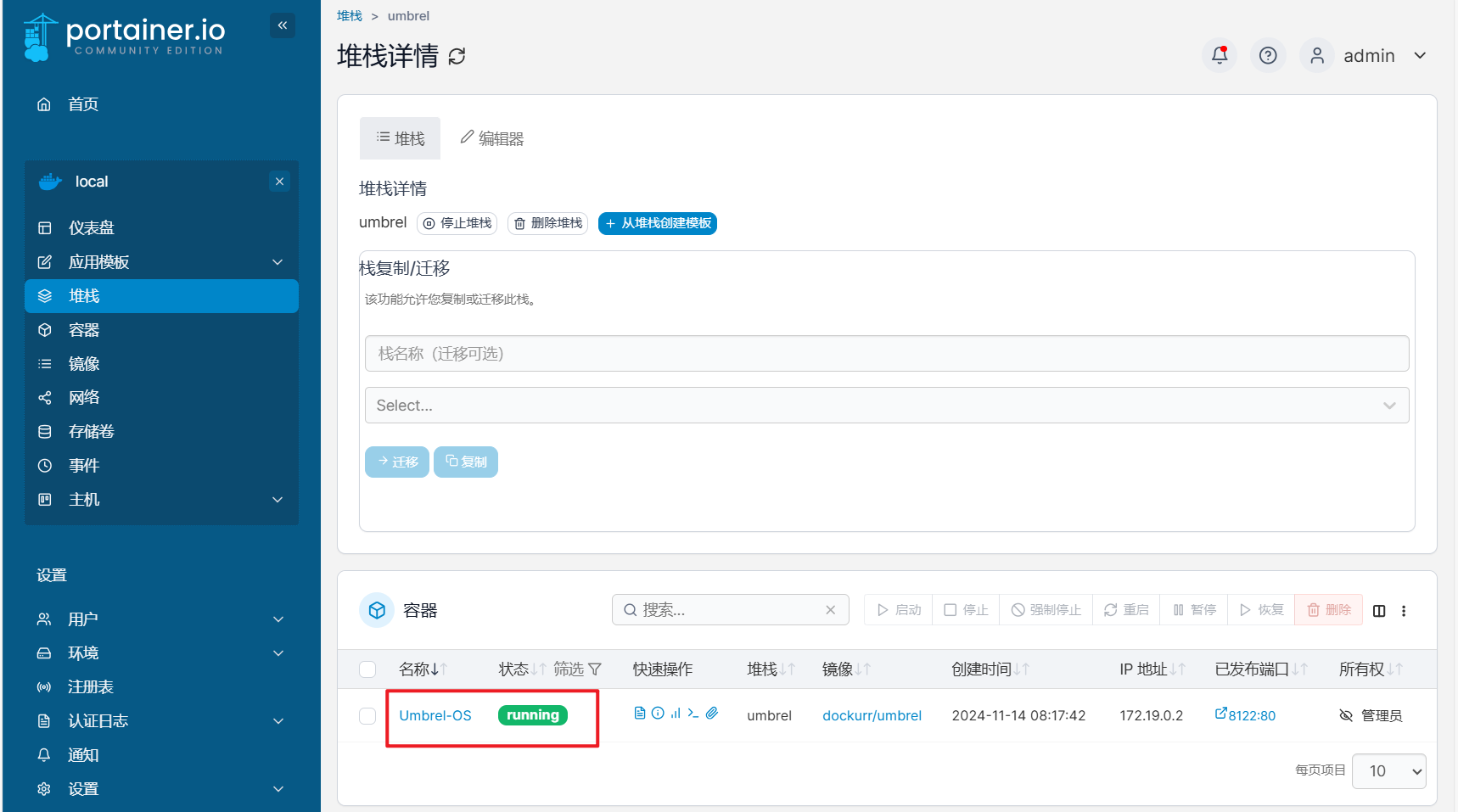Image resolution: width=1458 pixels, height=812 pixels.
Task: Open 堆栈 stacks in sidebar
Action: [161, 296]
